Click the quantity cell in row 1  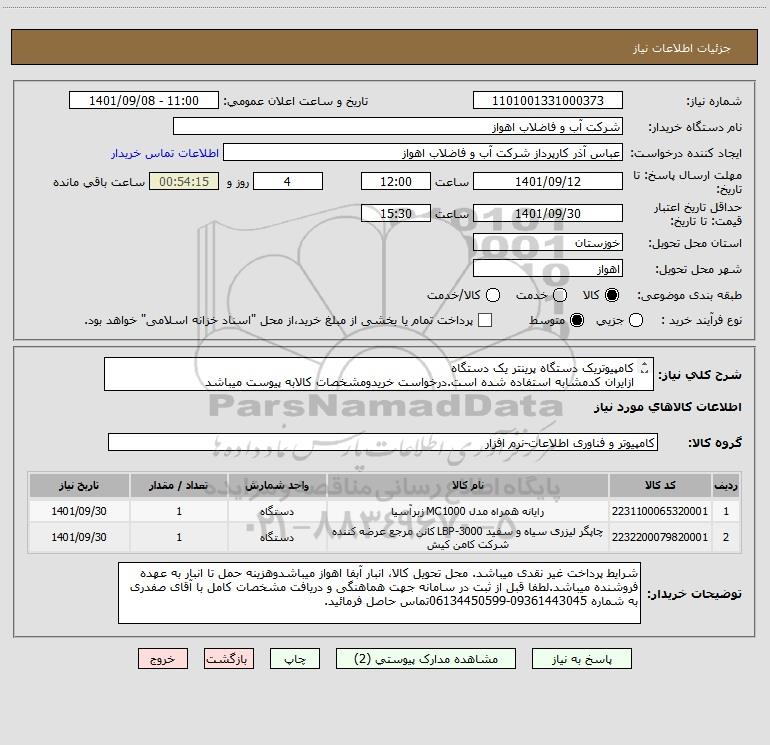point(179,511)
